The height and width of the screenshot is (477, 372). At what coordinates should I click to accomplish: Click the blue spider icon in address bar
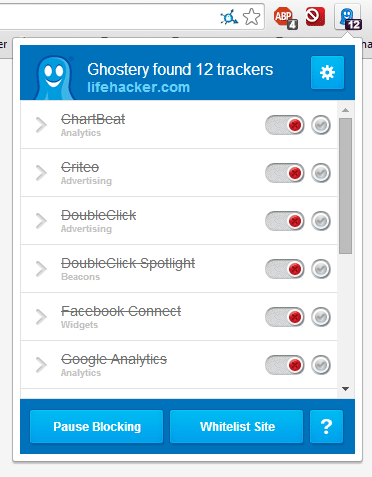point(229,17)
